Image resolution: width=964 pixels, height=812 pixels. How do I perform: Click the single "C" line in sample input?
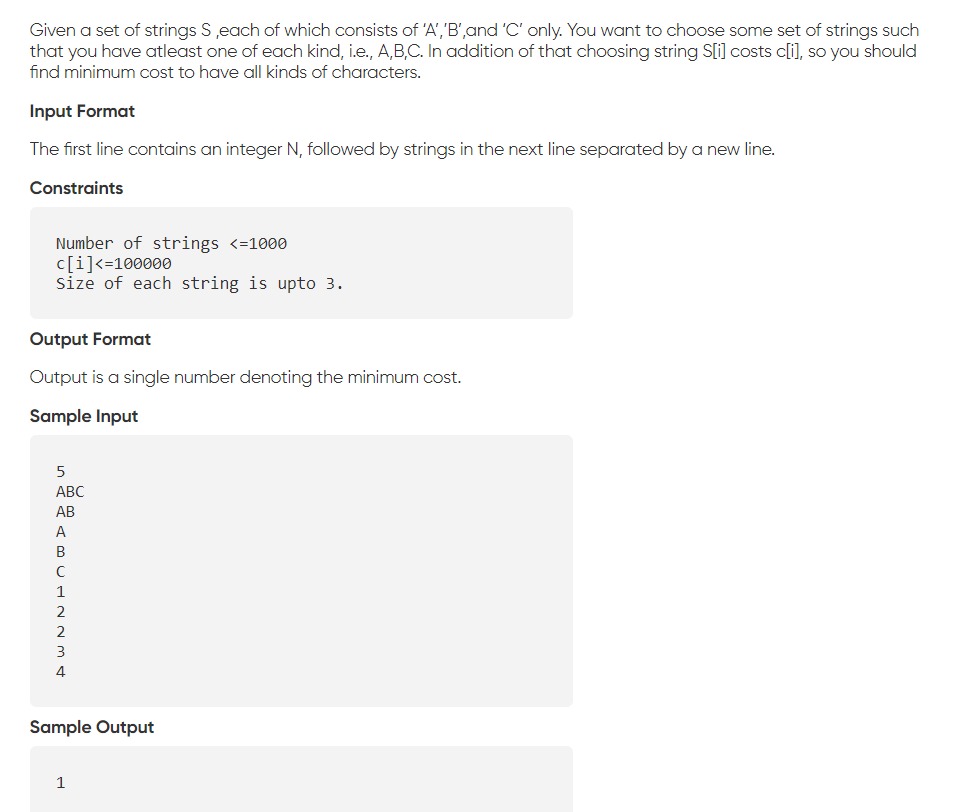pos(61,571)
